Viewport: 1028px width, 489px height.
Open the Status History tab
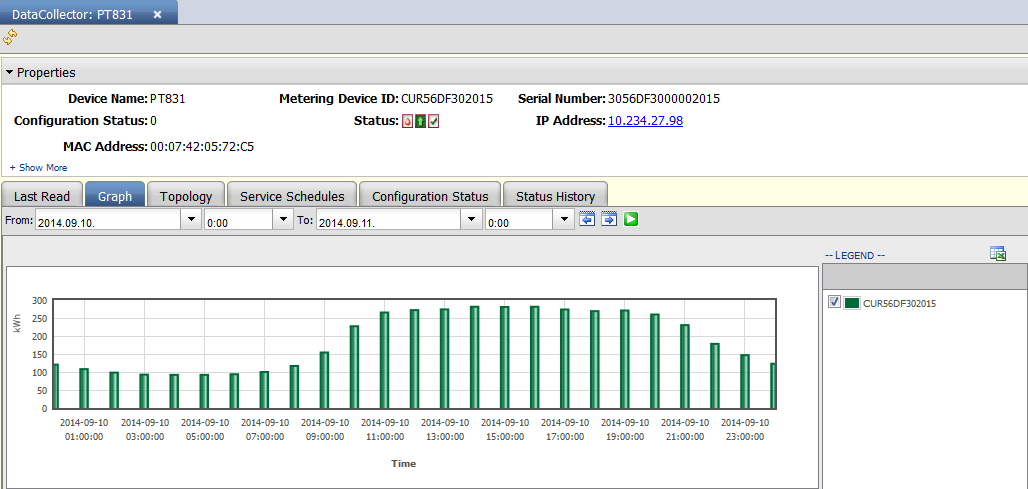555,196
